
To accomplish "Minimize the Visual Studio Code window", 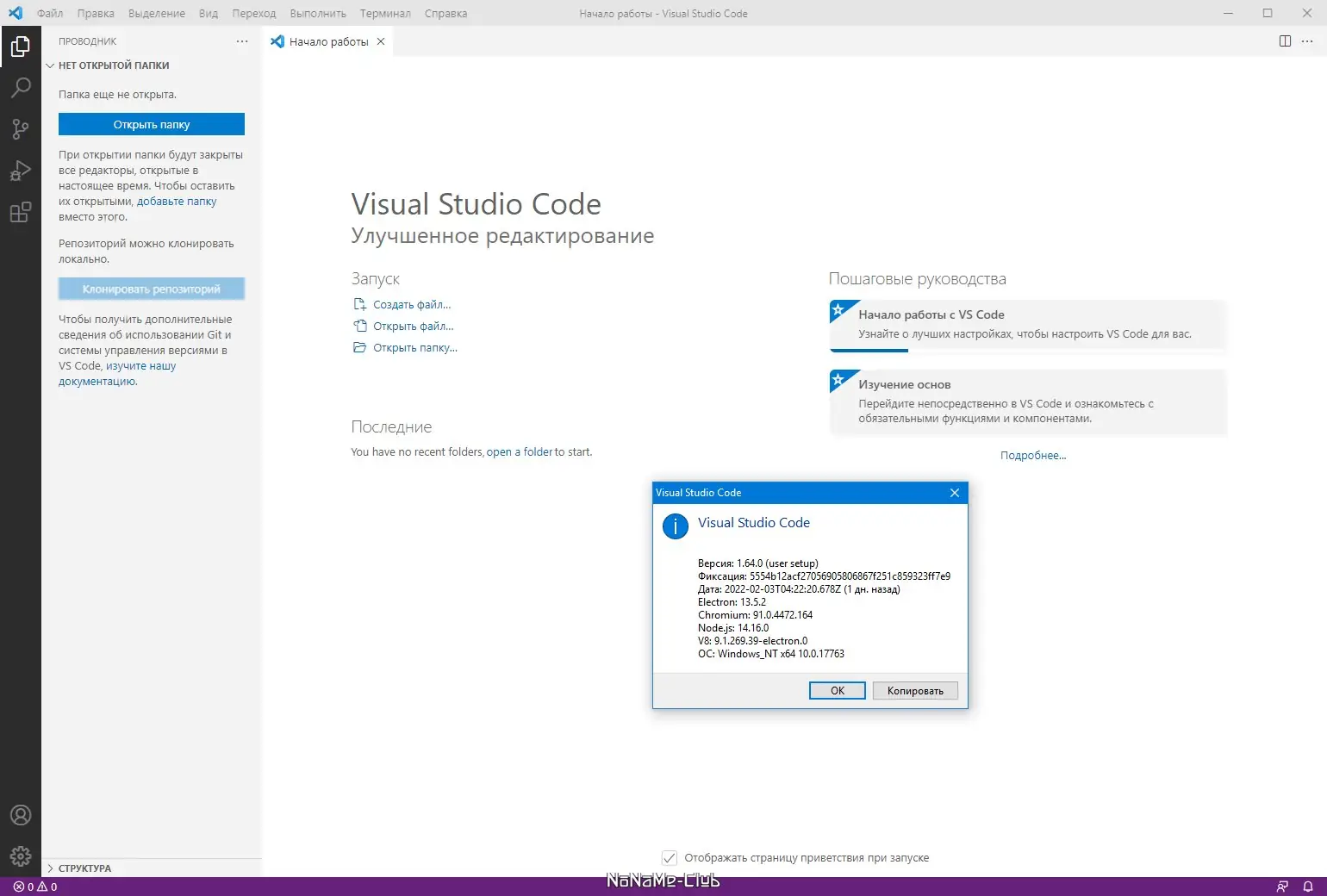I will point(1228,13).
